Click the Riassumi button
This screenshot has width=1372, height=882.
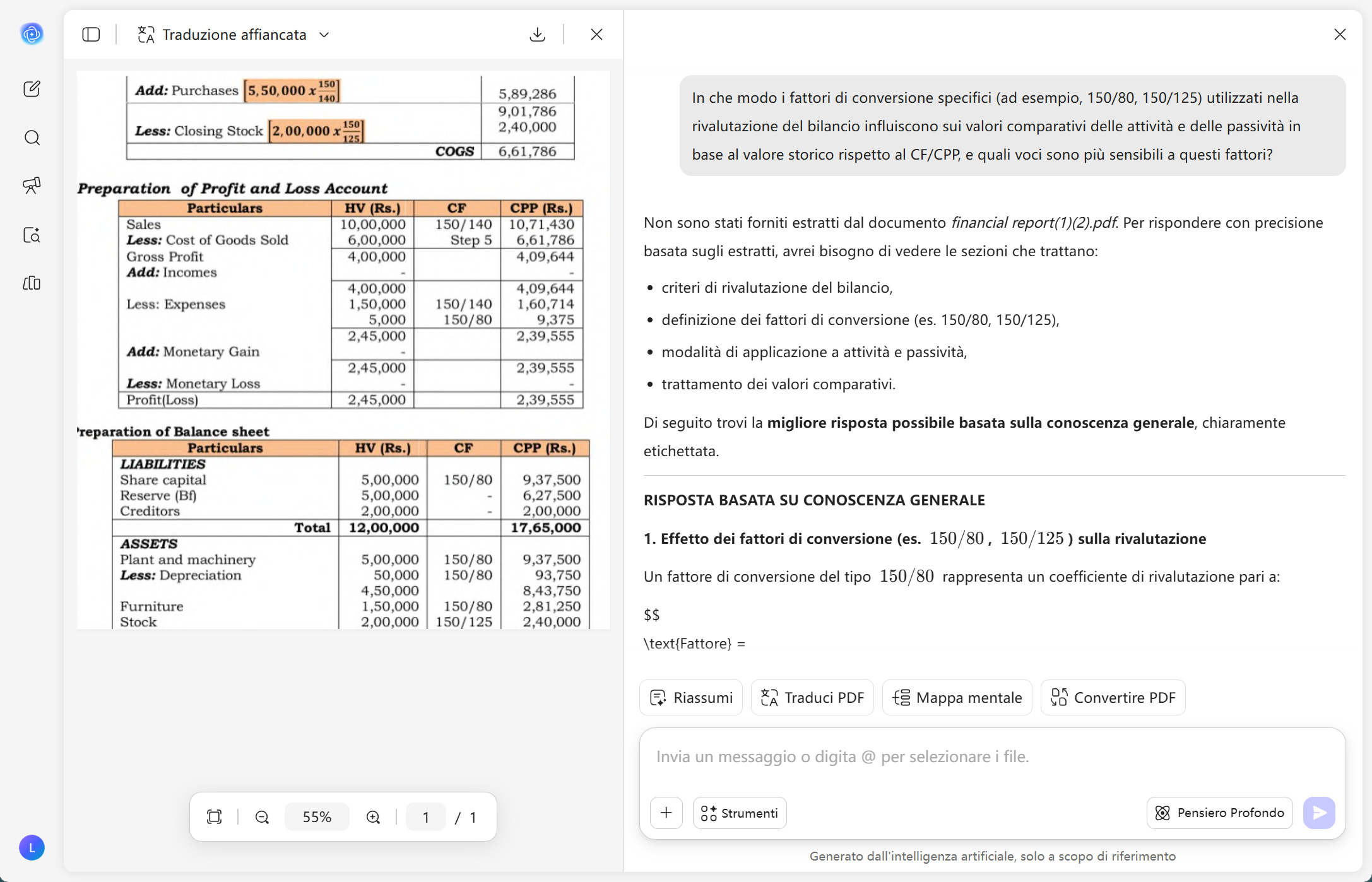click(690, 697)
